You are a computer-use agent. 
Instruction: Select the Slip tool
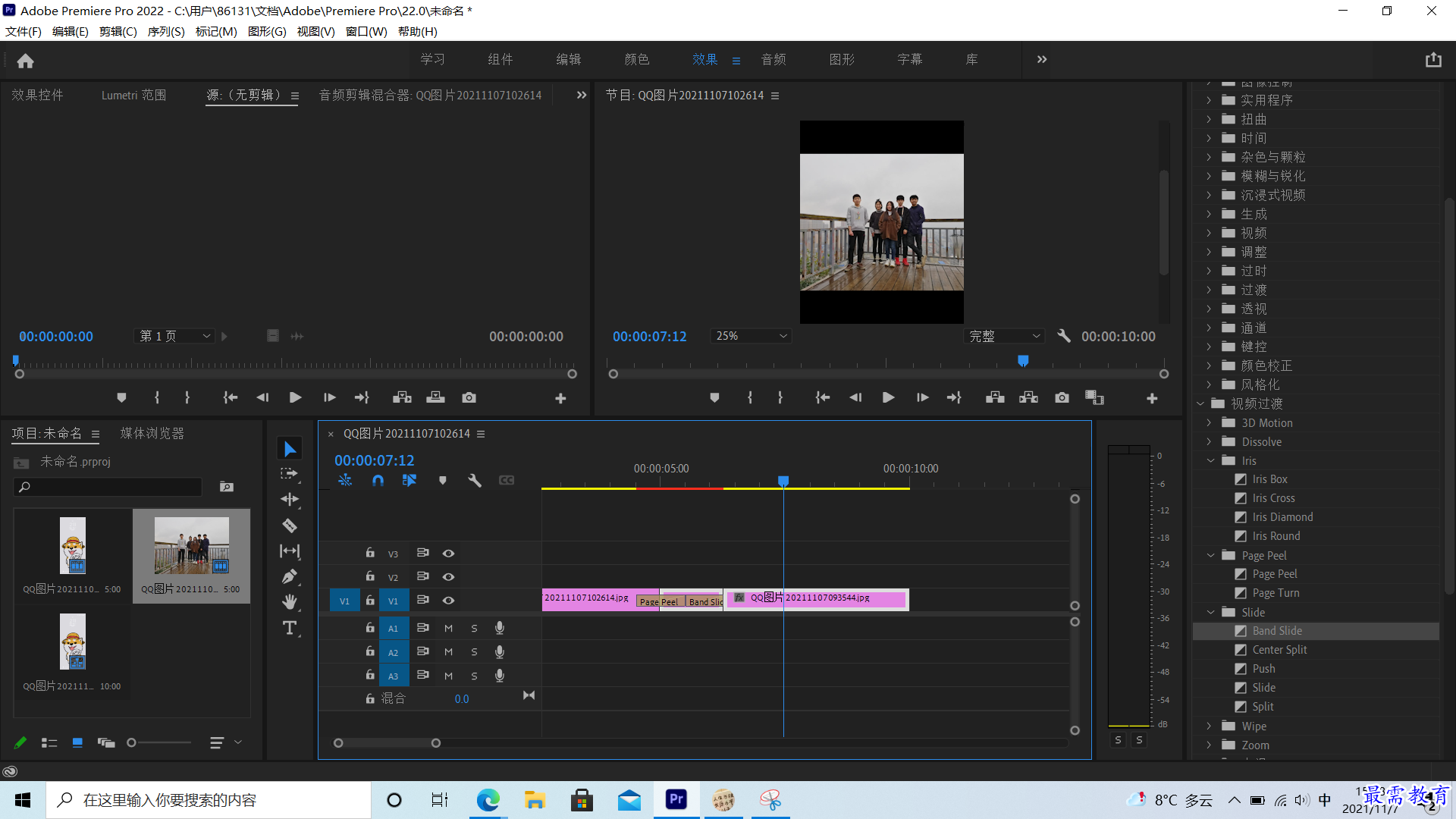[290, 551]
